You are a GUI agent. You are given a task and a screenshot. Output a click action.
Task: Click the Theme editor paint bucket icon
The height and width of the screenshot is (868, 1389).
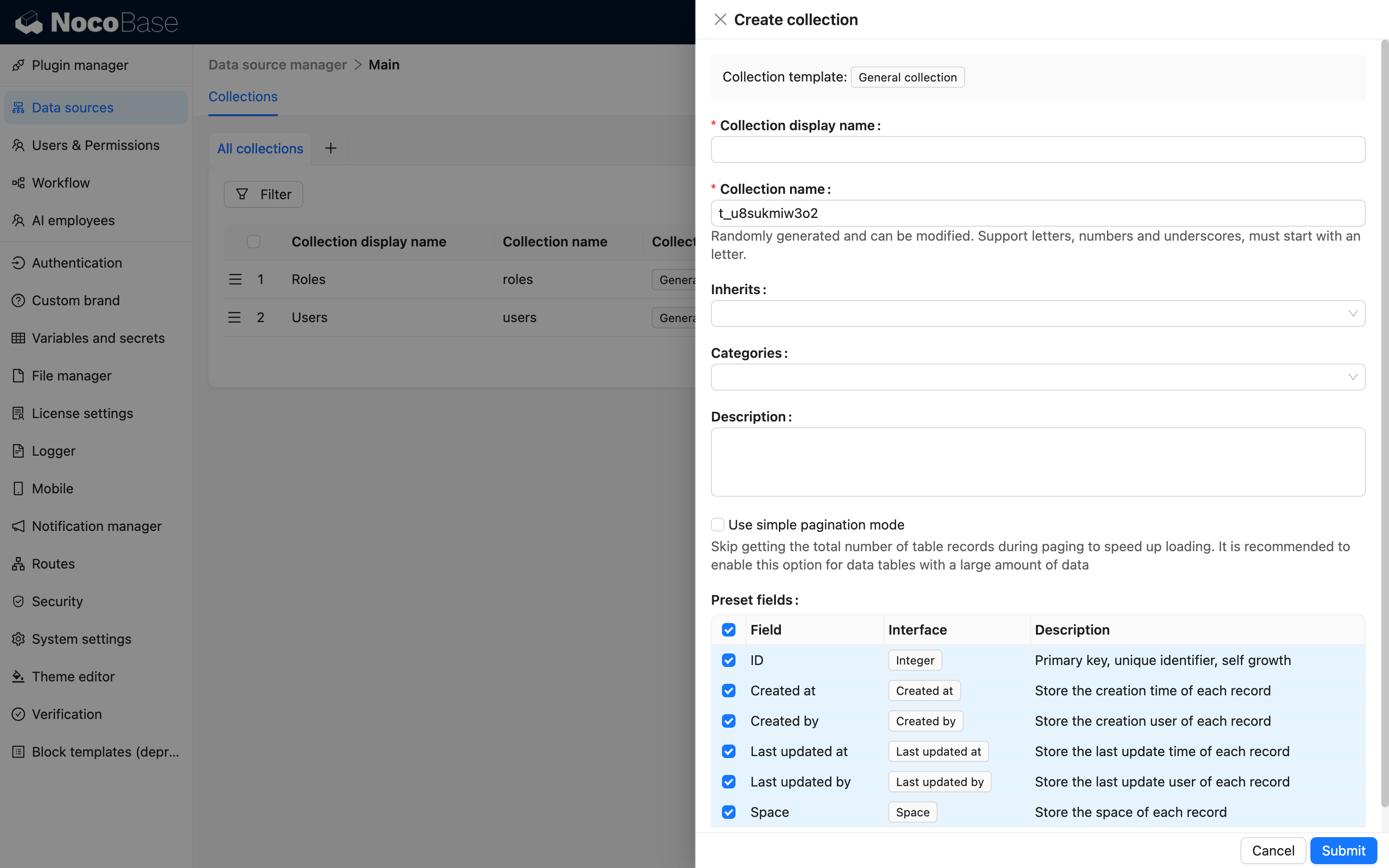(18, 676)
